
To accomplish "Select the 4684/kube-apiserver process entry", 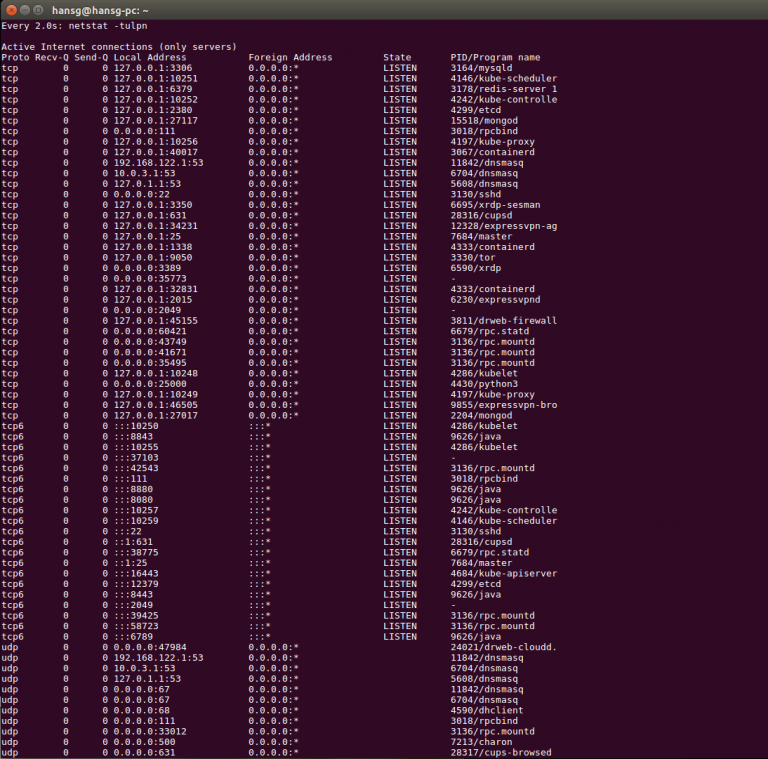I will click(504, 574).
